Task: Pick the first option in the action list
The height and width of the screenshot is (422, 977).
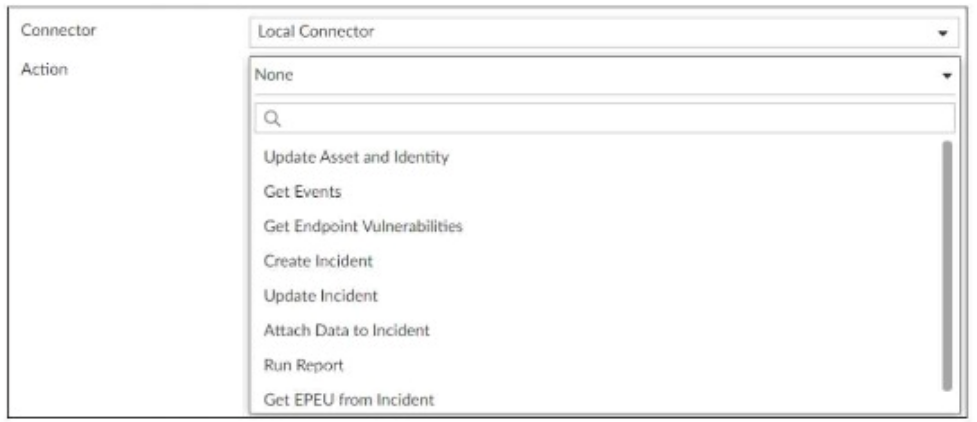Action: [356, 157]
